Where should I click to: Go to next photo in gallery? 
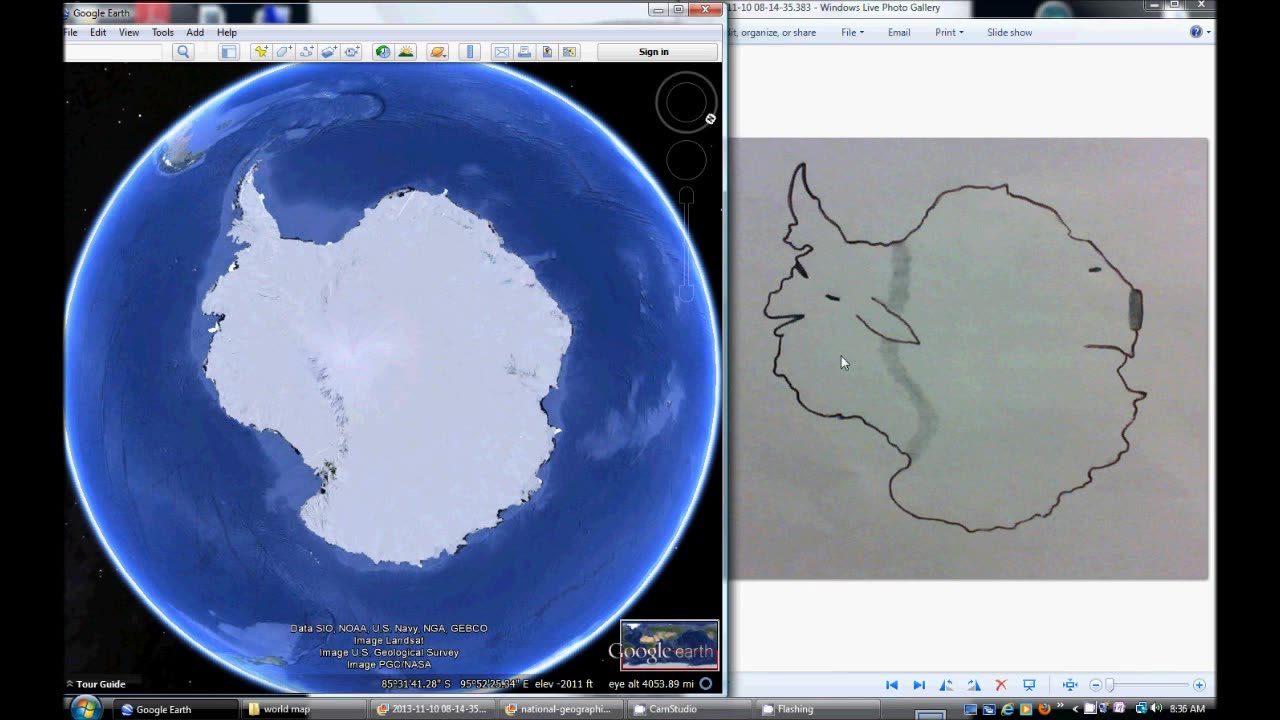[x=919, y=685]
